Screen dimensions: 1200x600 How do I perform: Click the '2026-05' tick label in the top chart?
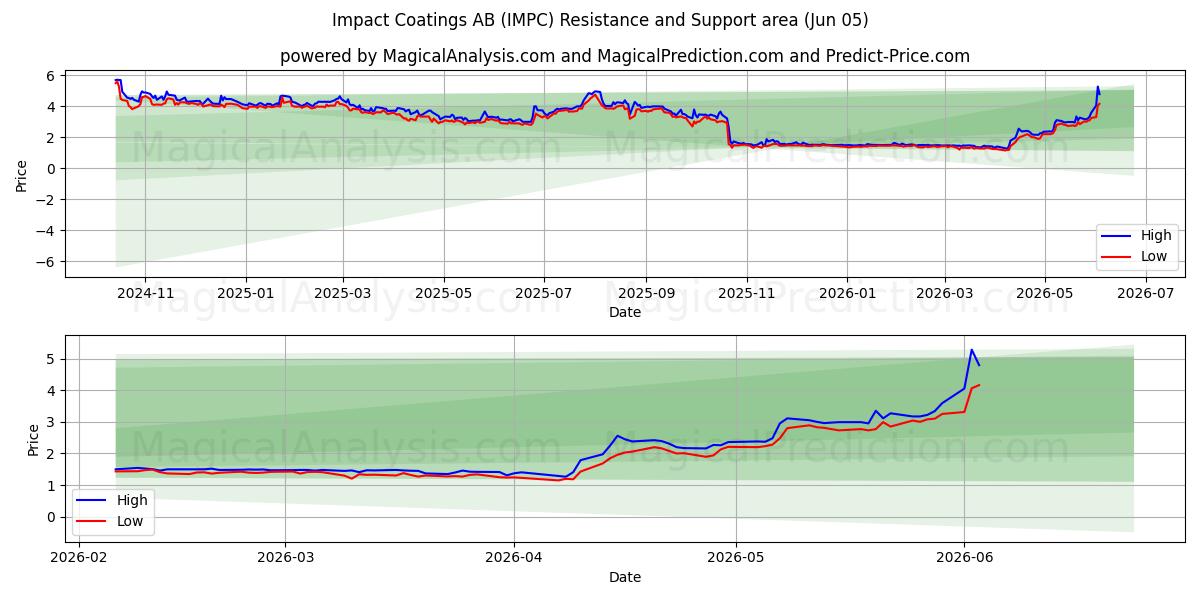click(x=1045, y=294)
